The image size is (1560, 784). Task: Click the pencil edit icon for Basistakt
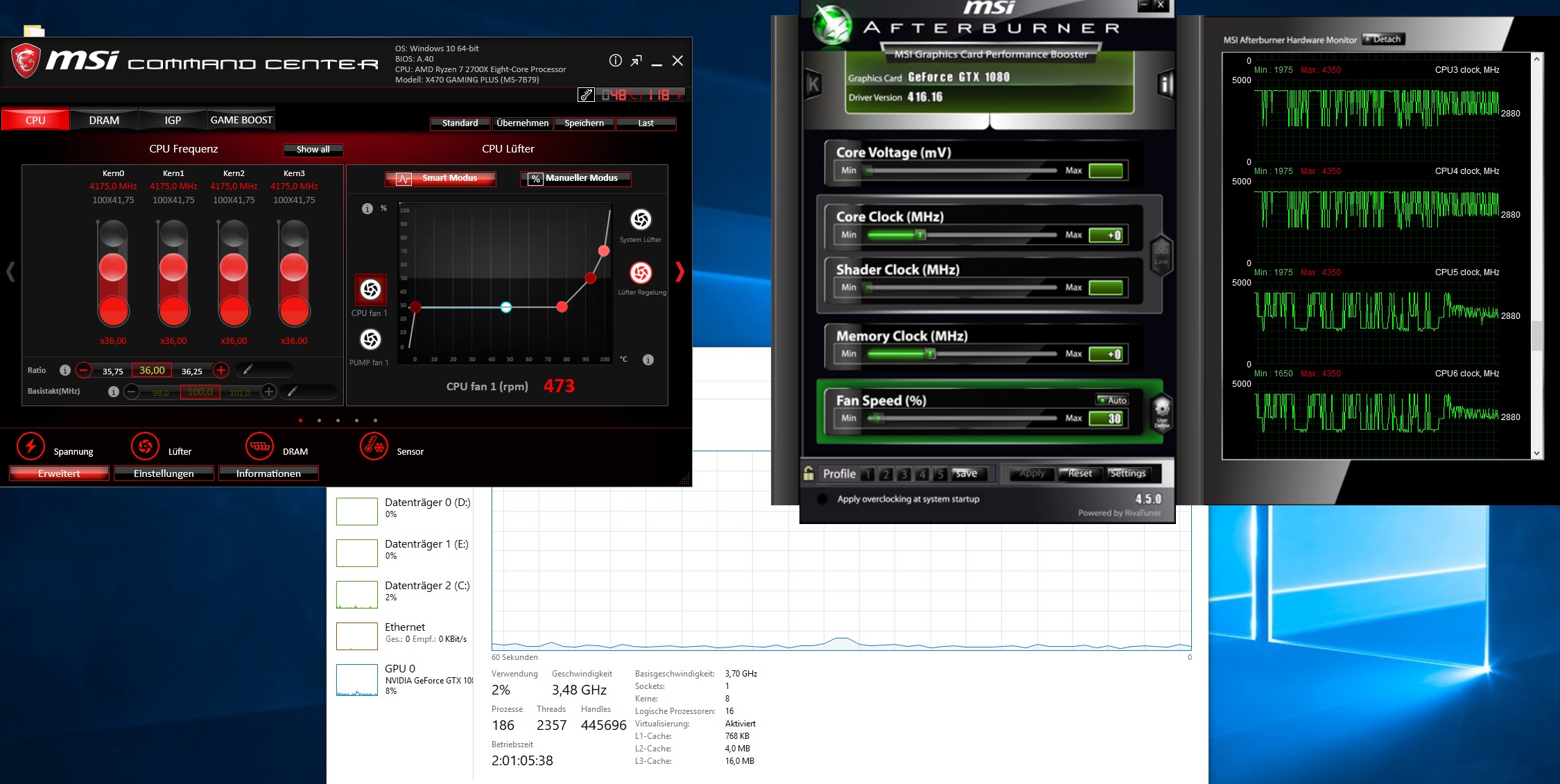(x=293, y=392)
